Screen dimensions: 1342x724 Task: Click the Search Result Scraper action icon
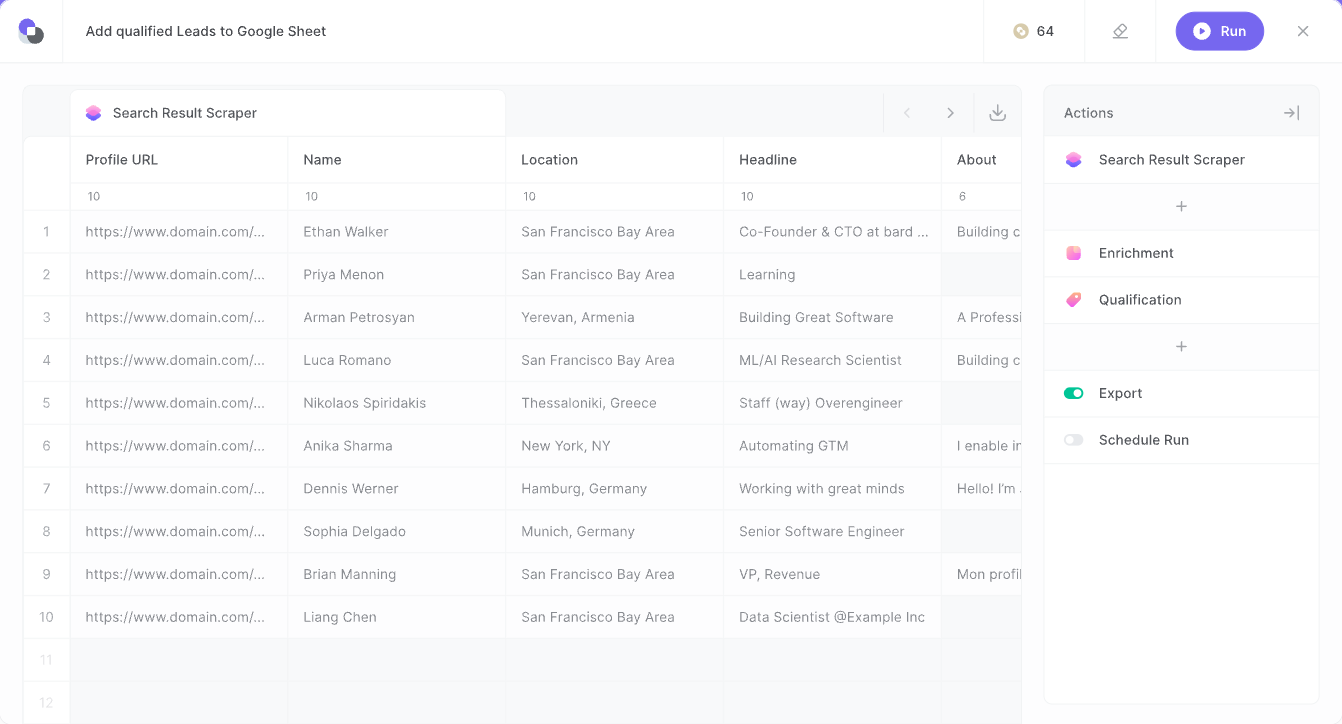(x=1073, y=160)
